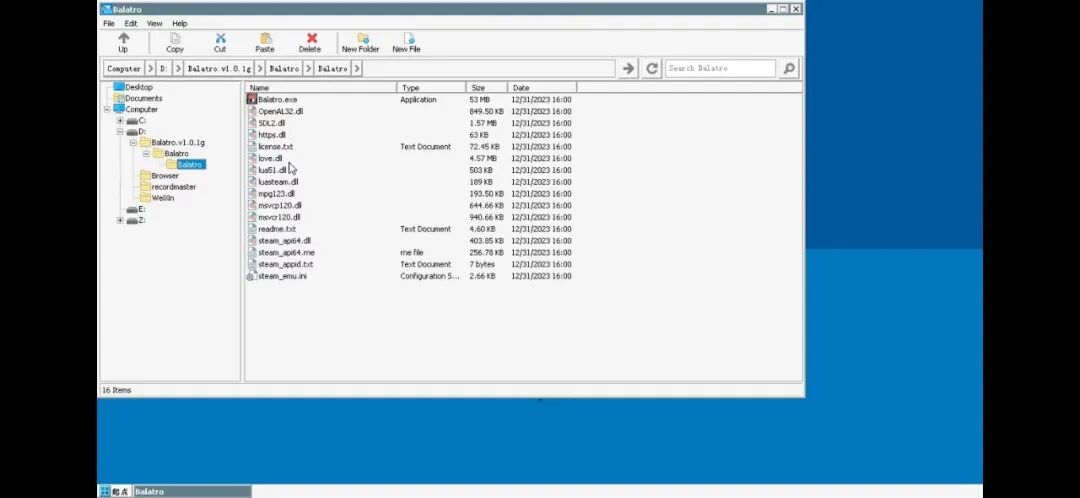Viewport: 1080px width, 498px height.
Task: Sort the file list by Date column
Action: point(543,87)
